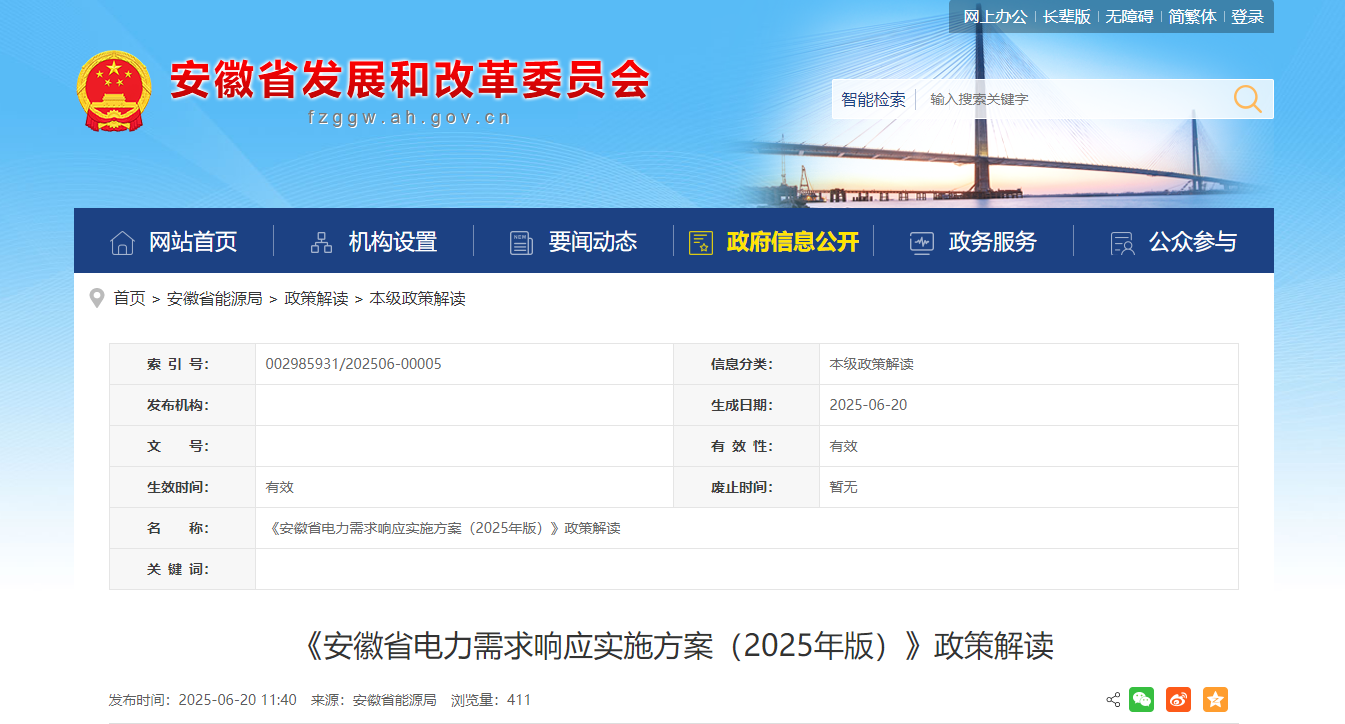Share article via WeChat icon

click(1141, 700)
